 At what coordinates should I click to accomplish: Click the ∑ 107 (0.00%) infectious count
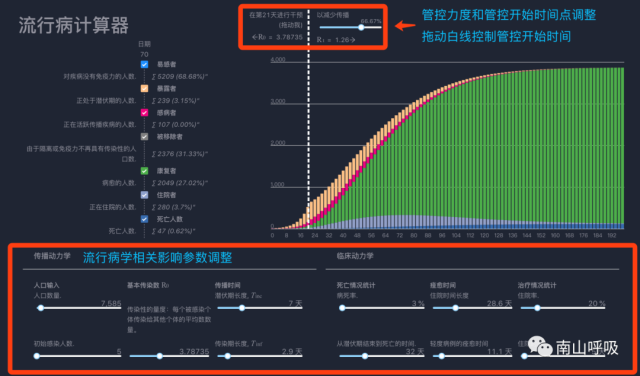[175, 125]
